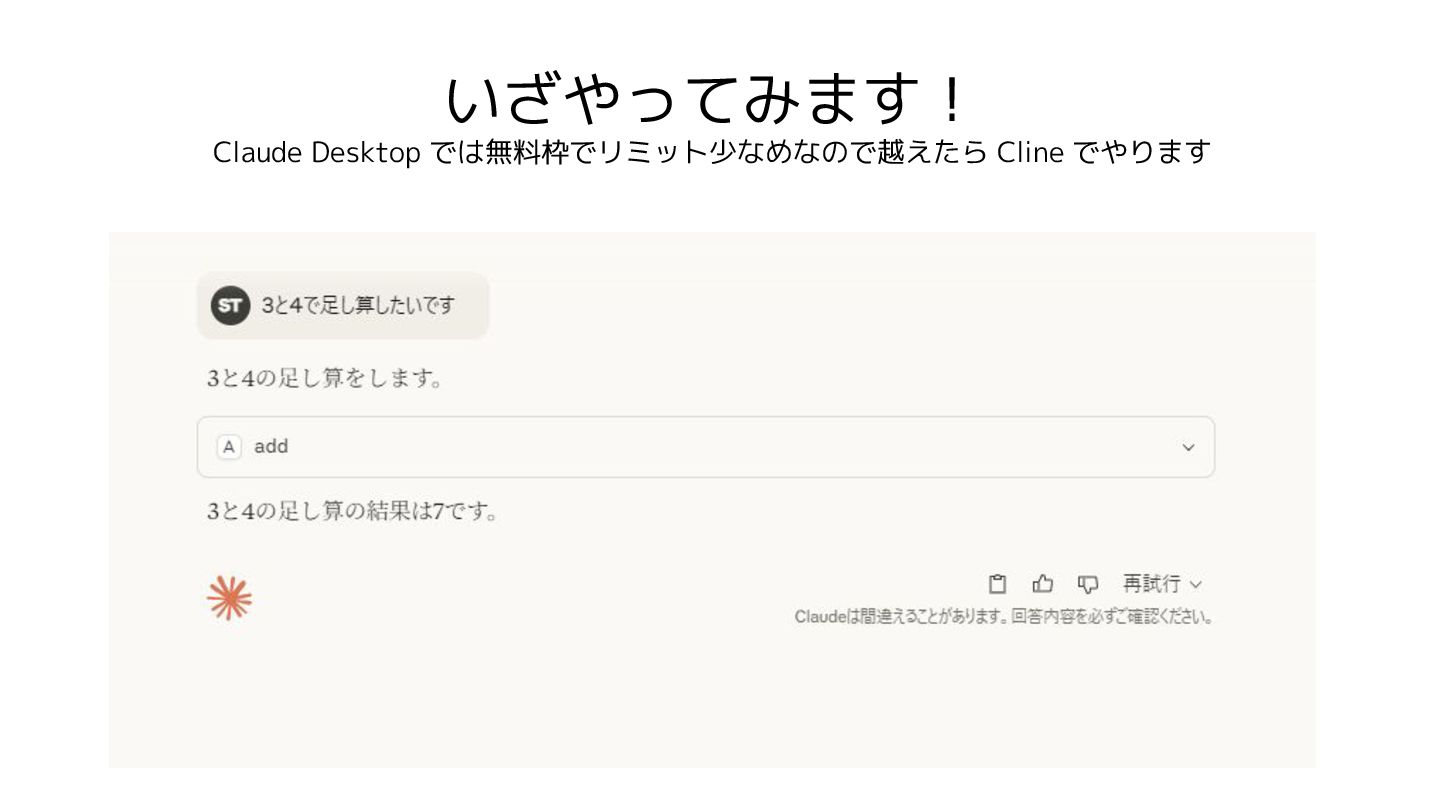Expand the add tool call chevron
This screenshot has width=1440, height=810.
[x=1188, y=447]
